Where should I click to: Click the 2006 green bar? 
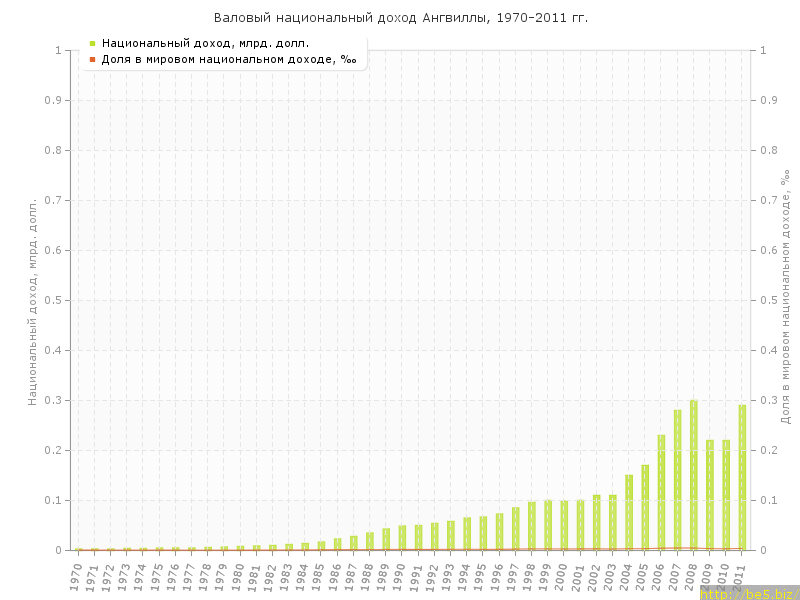[x=661, y=492]
